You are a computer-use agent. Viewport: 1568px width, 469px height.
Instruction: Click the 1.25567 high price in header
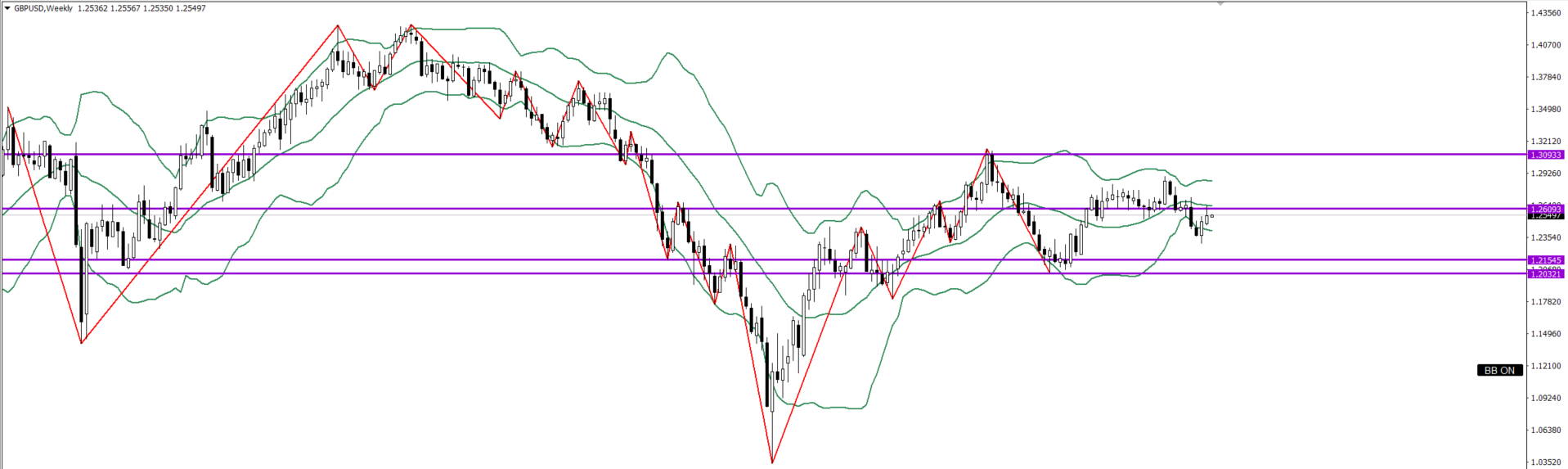tap(125, 8)
